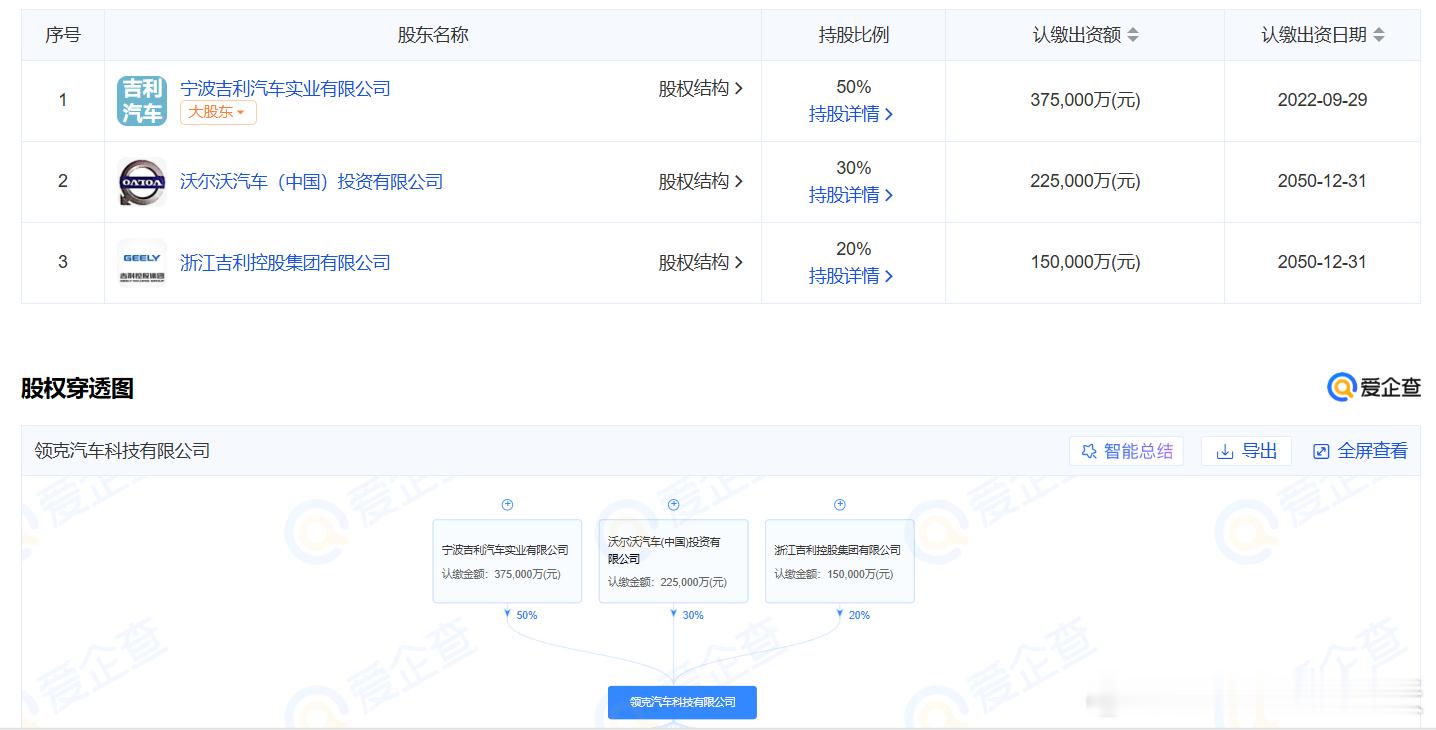
Task: Expand parent node above 沃尔沃汽车(中国)投资 card
Action: (x=673, y=505)
